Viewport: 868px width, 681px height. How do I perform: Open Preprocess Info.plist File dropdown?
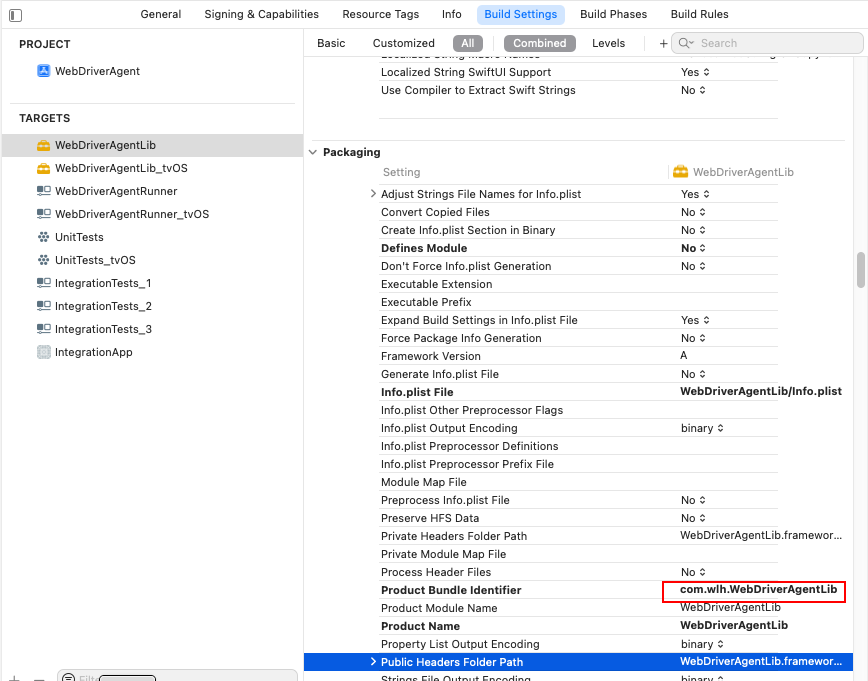tap(693, 500)
